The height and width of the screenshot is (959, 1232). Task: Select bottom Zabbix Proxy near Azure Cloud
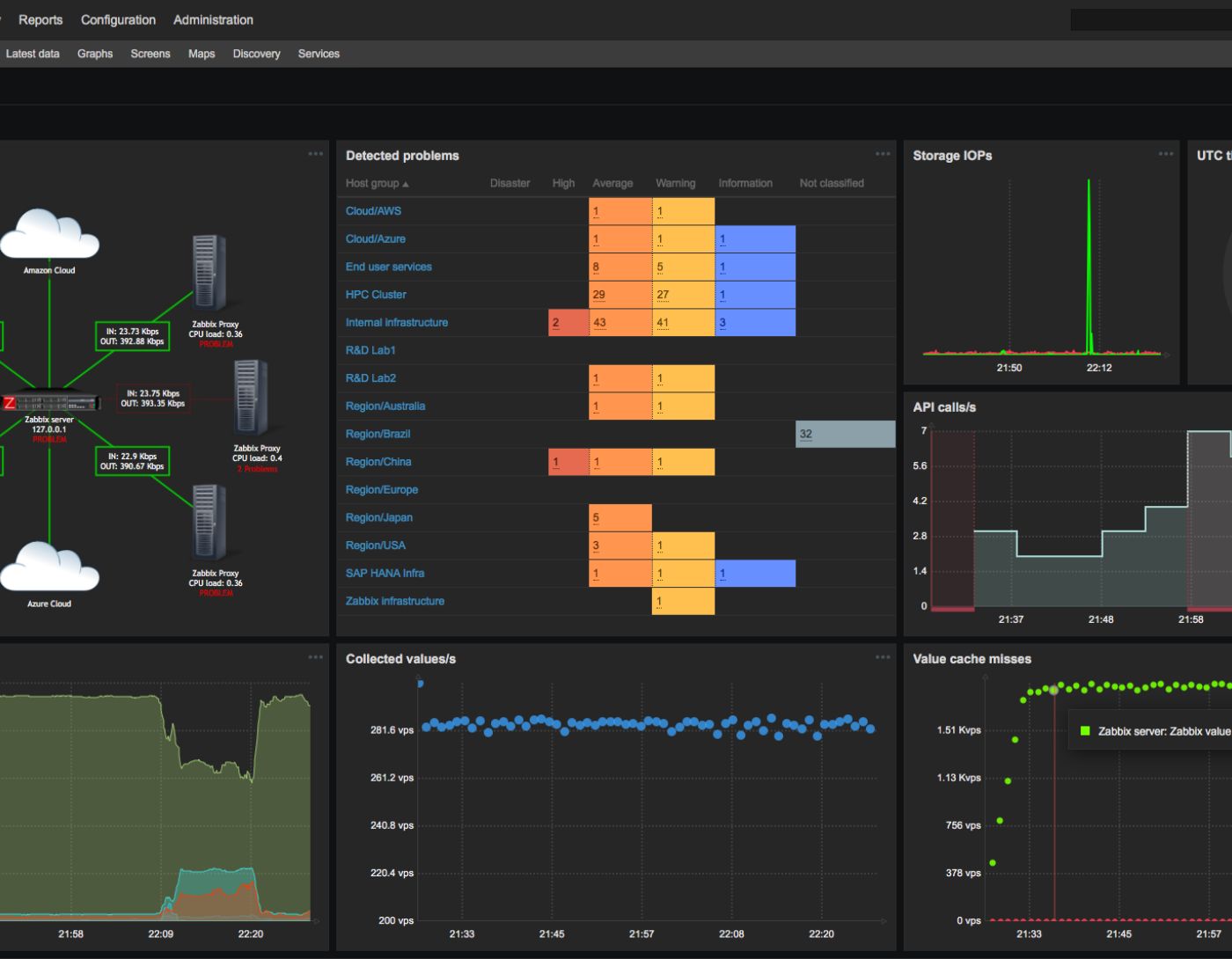click(x=209, y=523)
